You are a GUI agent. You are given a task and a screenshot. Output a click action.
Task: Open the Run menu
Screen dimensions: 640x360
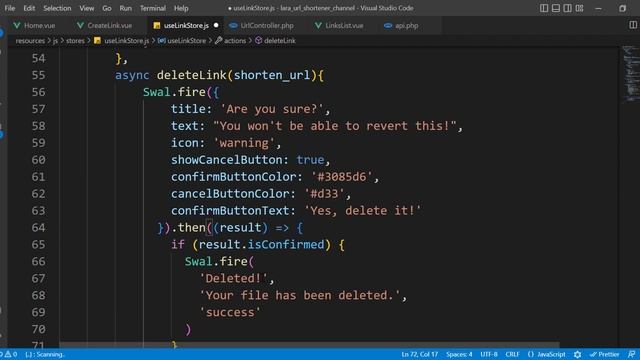coord(126,8)
